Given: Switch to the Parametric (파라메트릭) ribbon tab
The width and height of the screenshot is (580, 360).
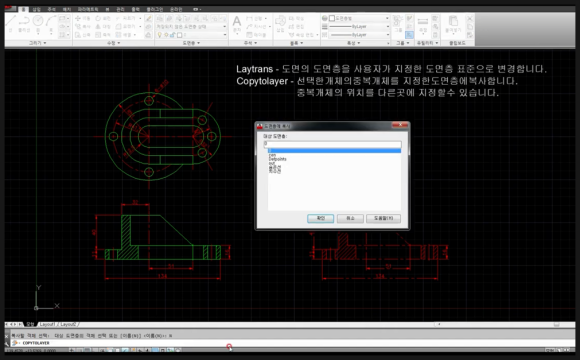Looking at the screenshot, I should click(x=88, y=9).
